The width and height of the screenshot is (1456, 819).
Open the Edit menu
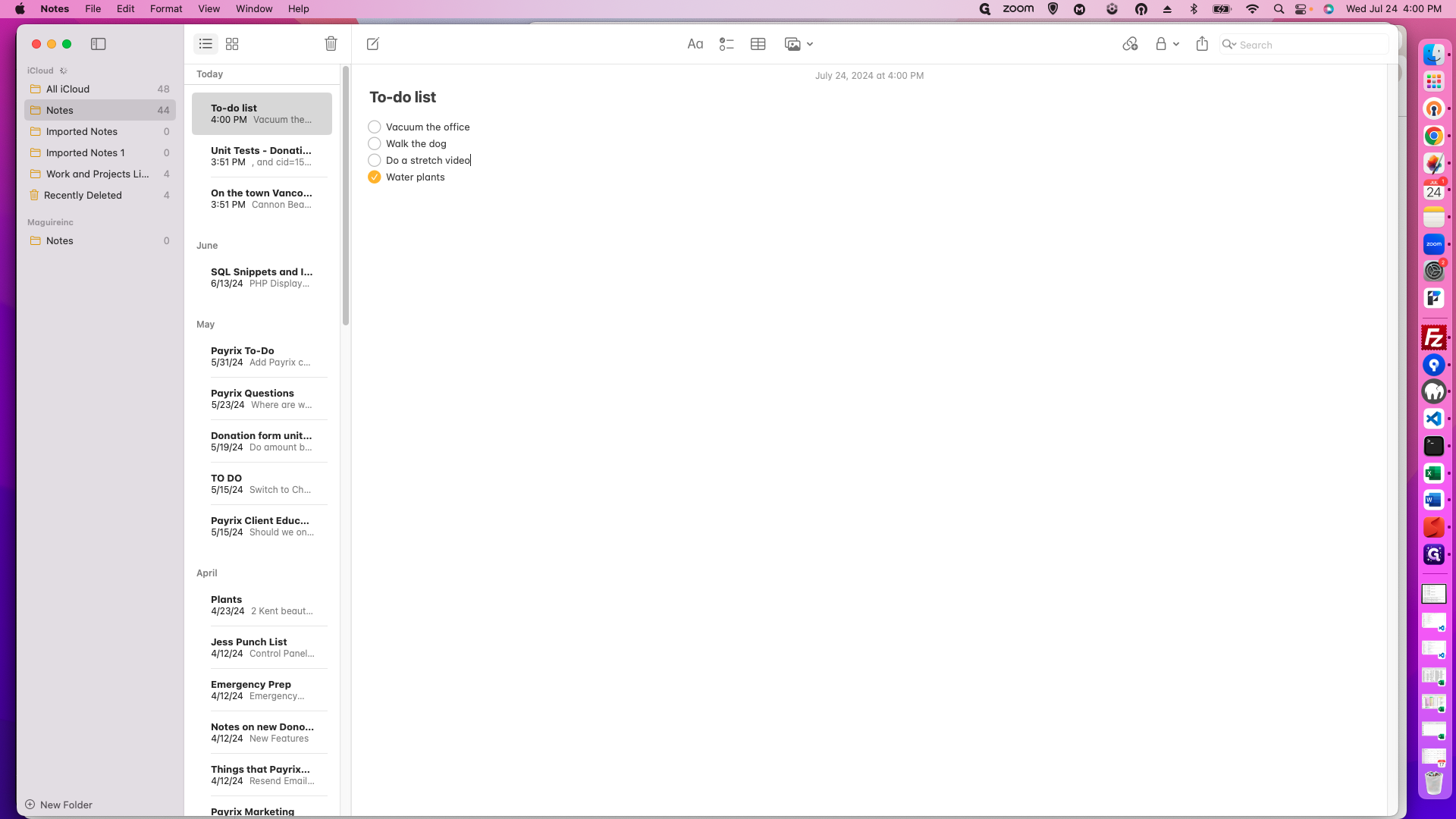click(x=126, y=8)
